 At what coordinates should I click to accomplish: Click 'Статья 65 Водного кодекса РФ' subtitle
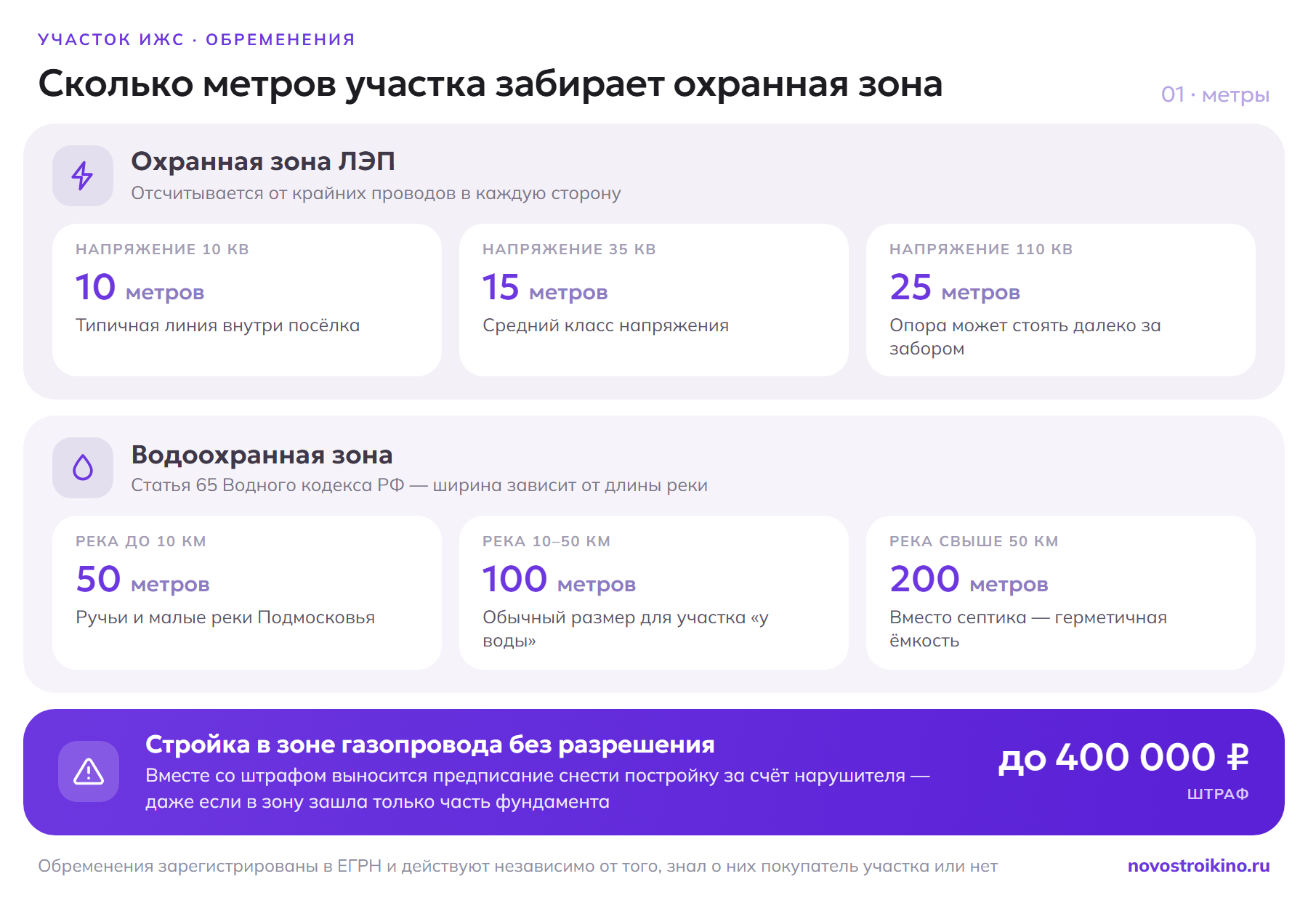267,485
